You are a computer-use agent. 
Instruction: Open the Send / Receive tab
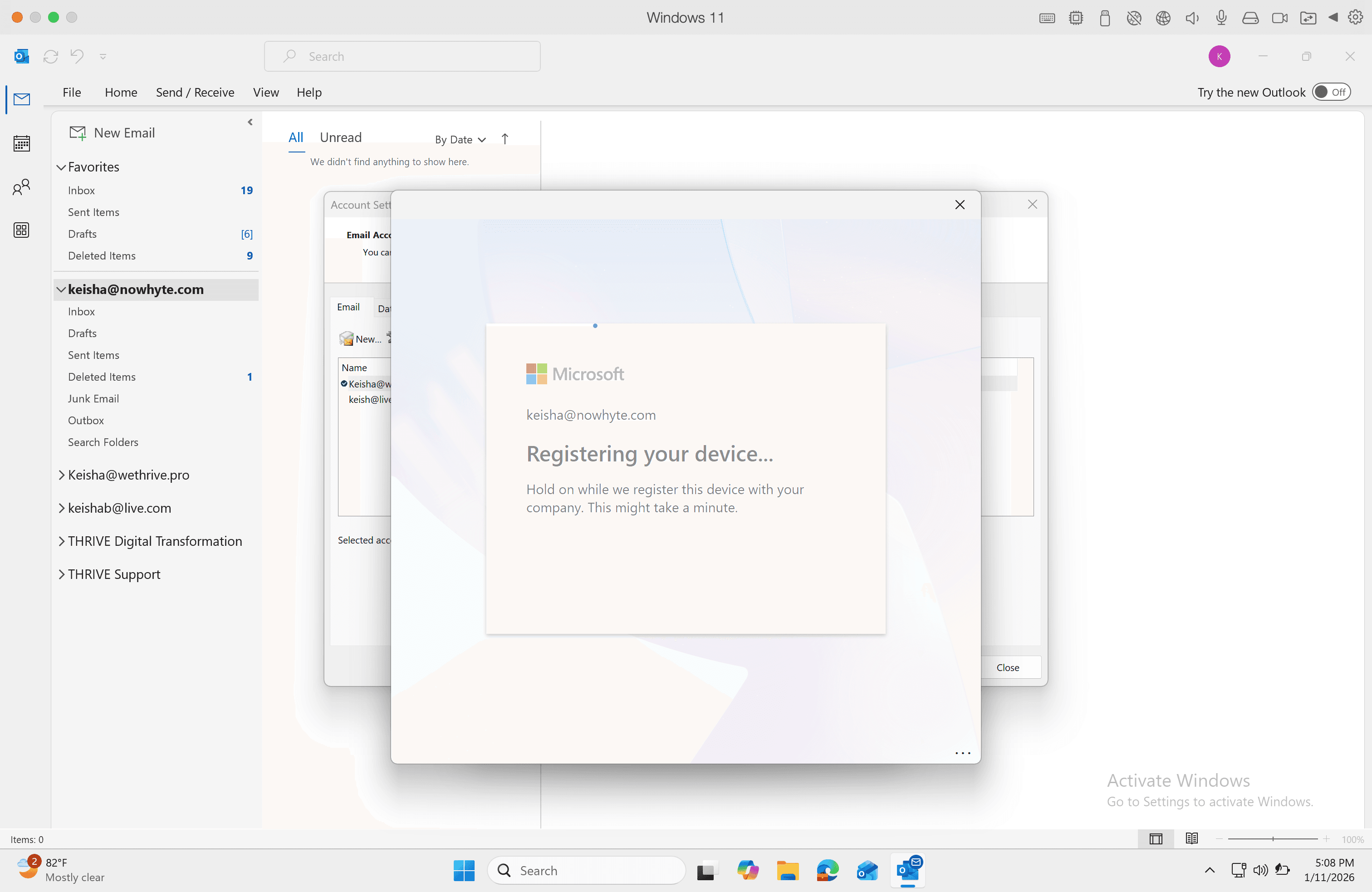(195, 92)
